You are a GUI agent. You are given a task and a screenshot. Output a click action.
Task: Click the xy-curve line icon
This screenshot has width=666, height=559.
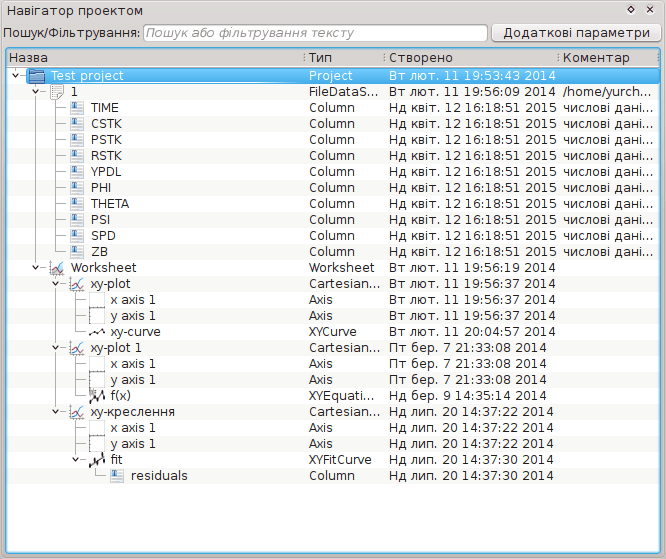point(97,332)
